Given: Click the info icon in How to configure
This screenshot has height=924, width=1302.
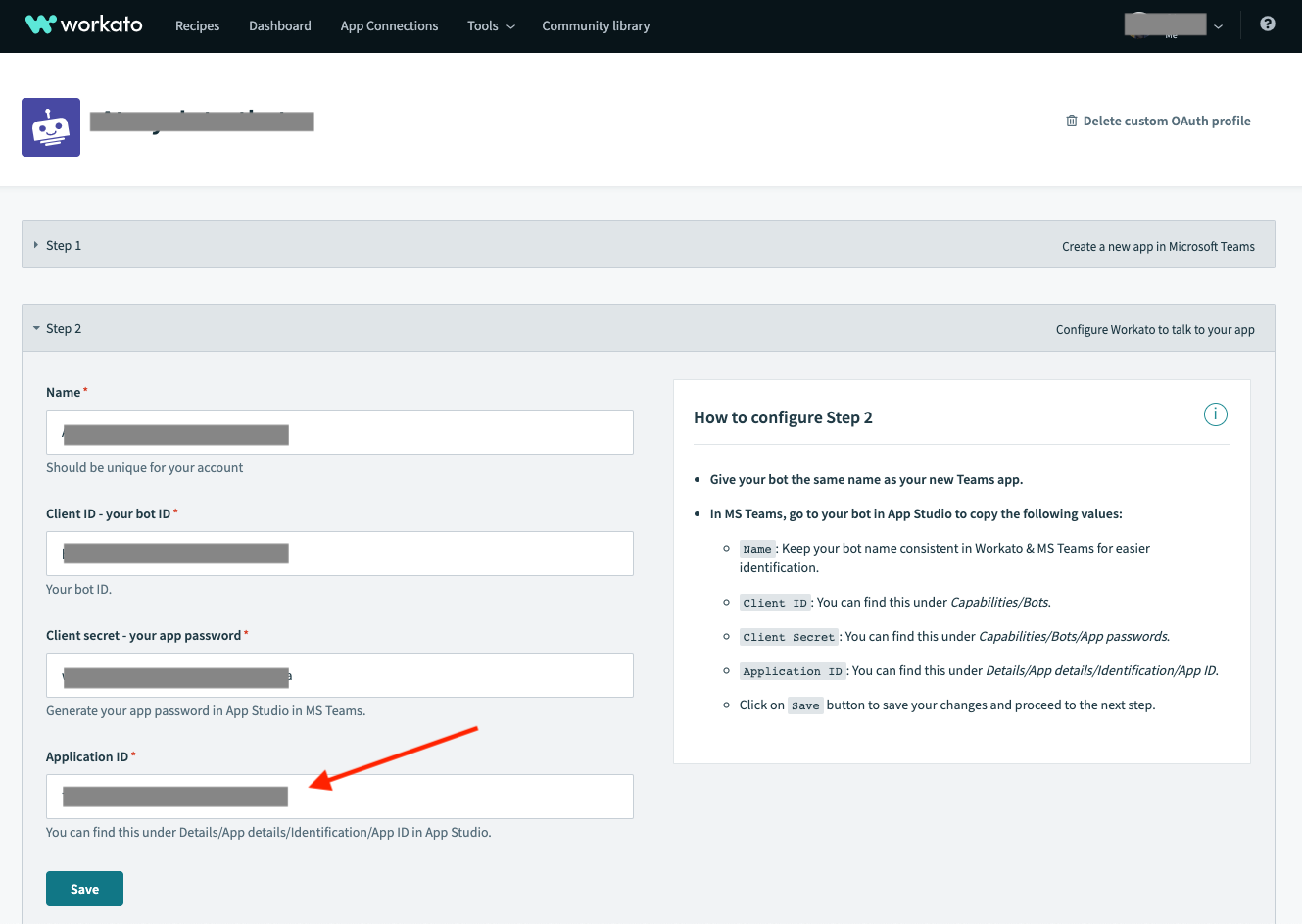Looking at the screenshot, I should pos(1215,414).
